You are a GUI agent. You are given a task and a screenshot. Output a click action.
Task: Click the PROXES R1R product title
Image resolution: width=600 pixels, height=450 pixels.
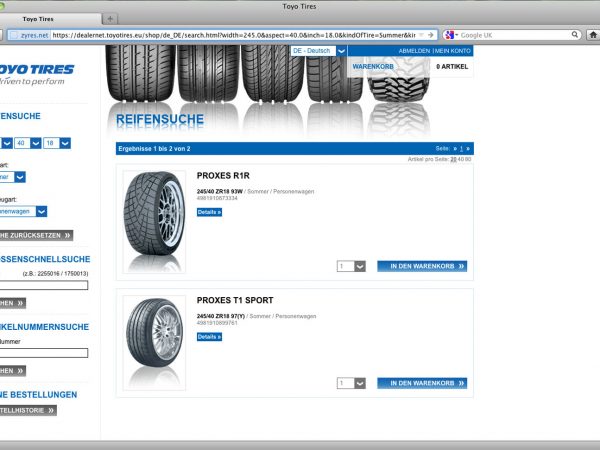click(x=223, y=176)
